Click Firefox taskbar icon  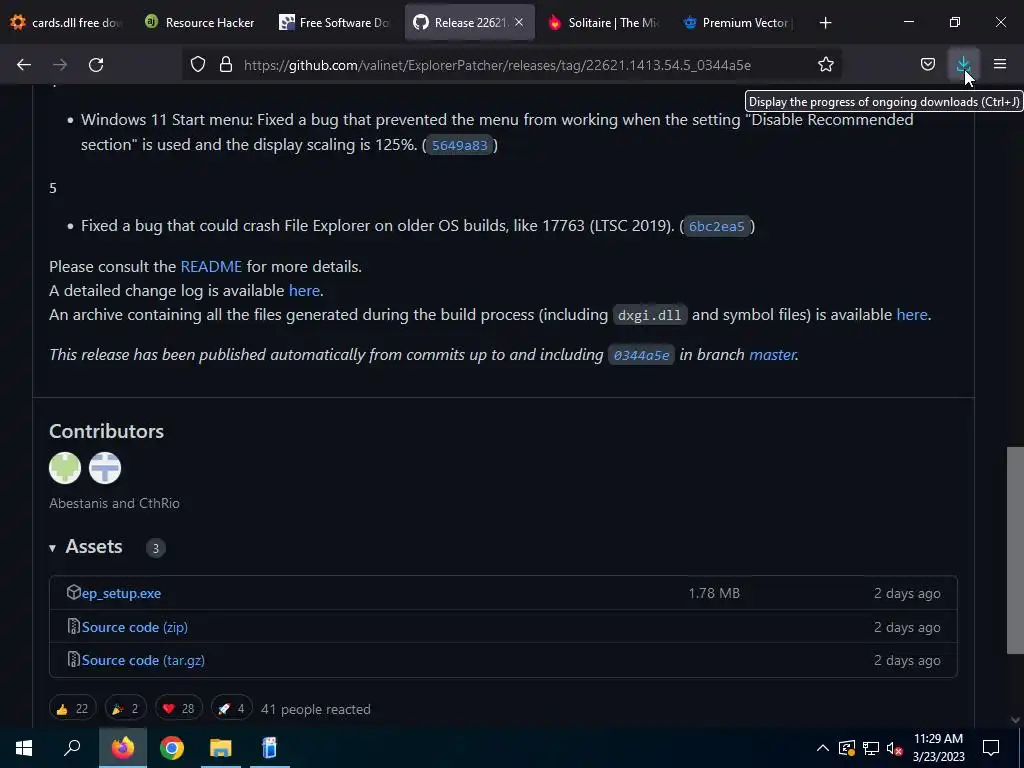(x=123, y=748)
